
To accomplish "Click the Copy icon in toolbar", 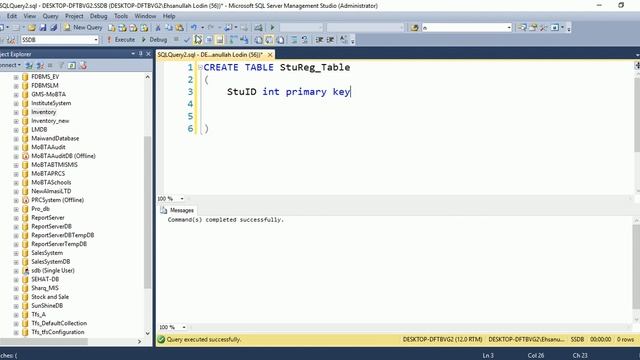I will [169, 28].
